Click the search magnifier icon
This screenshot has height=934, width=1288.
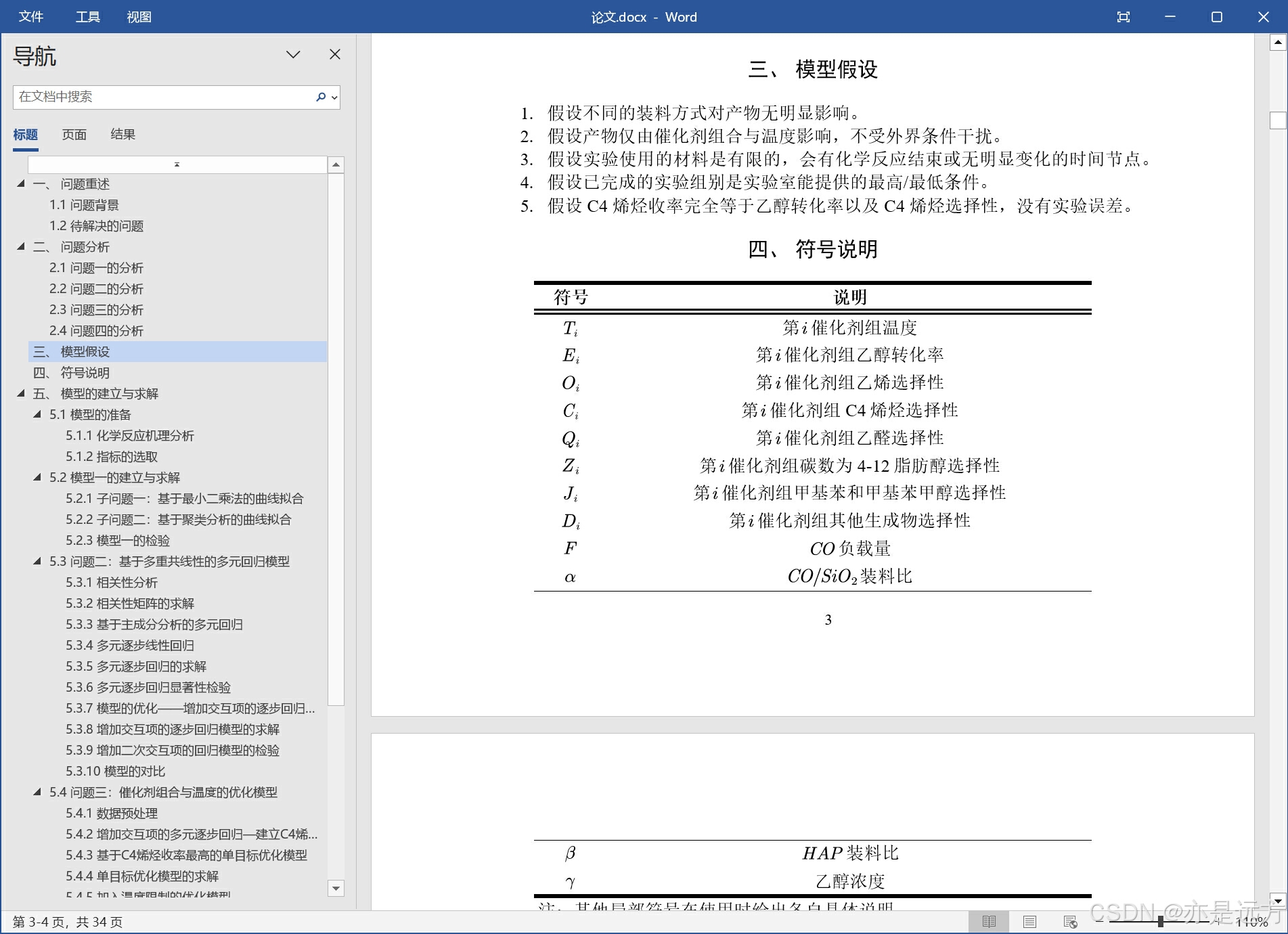pyautogui.click(x=321, y=97)
